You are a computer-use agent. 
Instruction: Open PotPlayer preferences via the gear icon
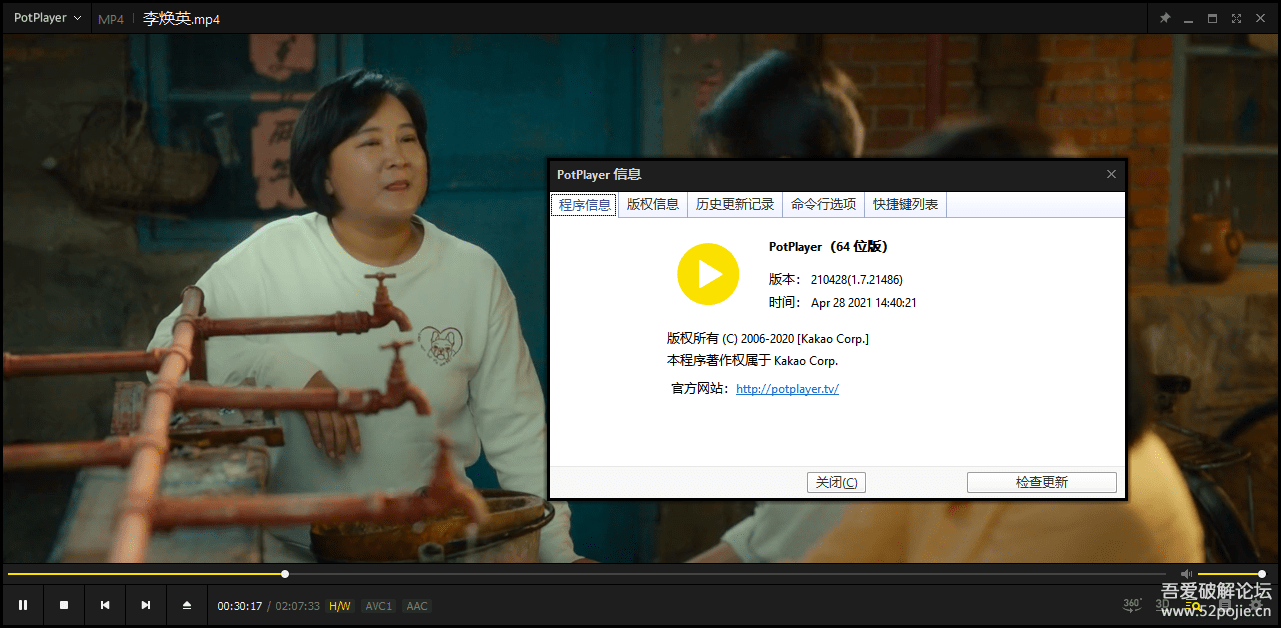pos(1255,605)
